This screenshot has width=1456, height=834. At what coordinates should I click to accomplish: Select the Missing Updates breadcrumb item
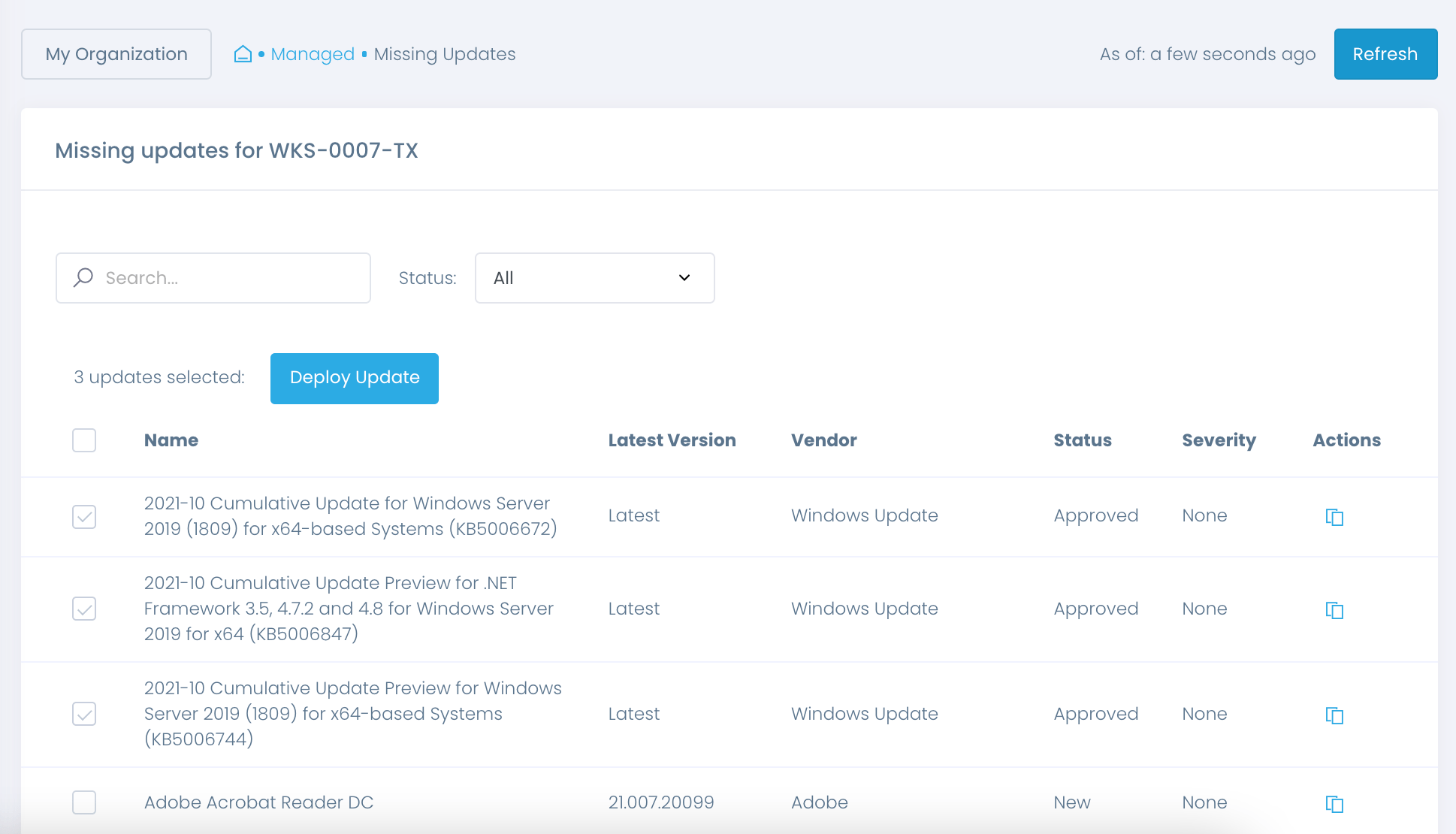444,53
